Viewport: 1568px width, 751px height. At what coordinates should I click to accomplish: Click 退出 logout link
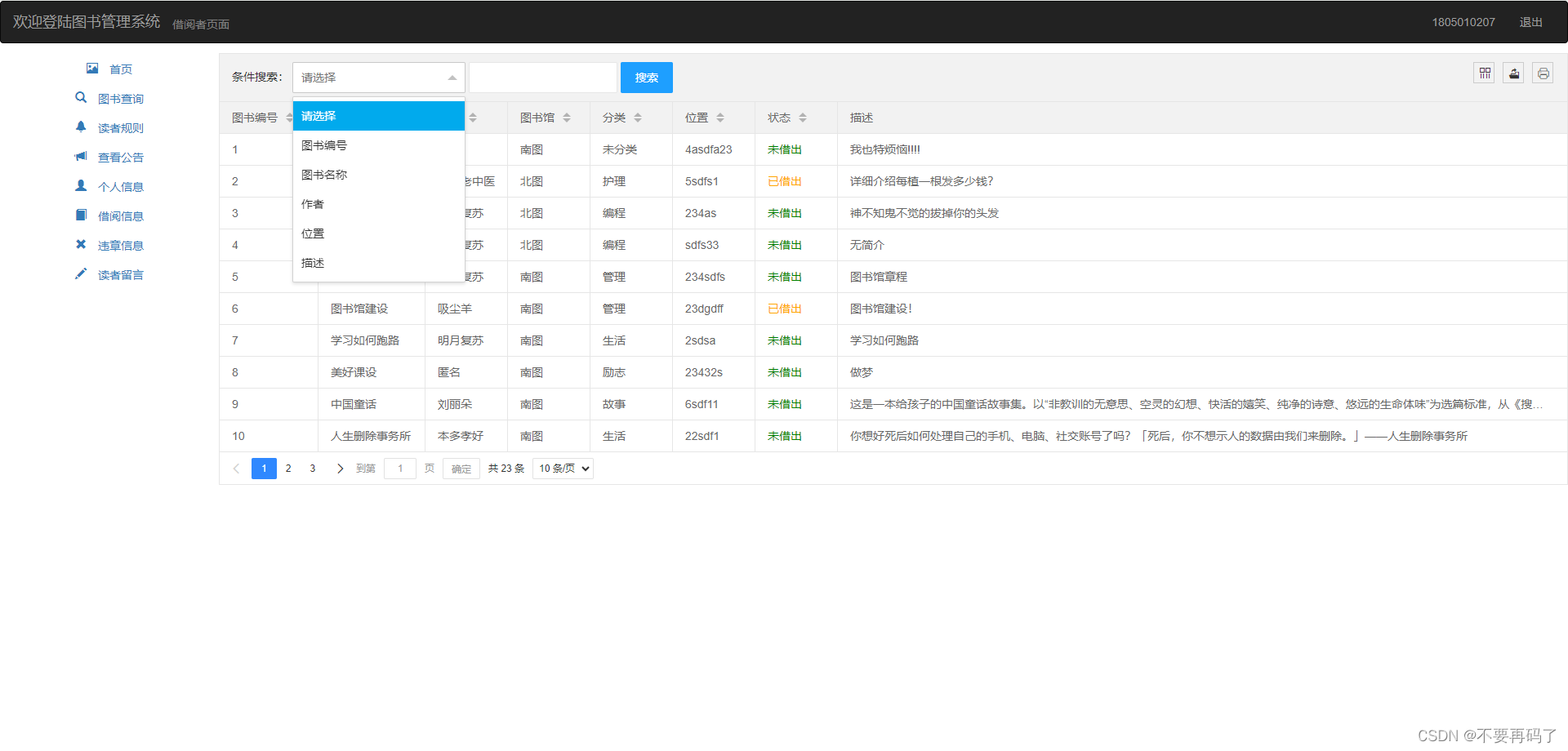coord(1530,22)
